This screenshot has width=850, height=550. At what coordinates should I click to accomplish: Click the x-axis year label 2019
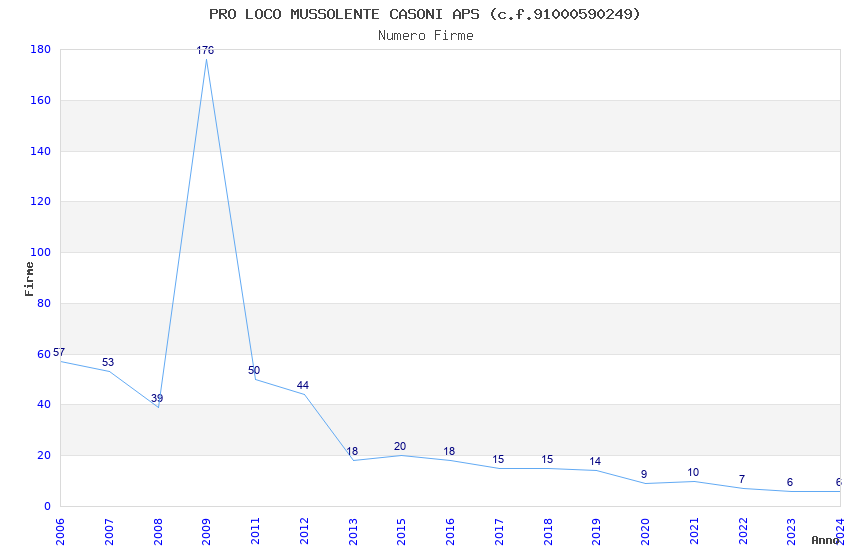click(596, 531)
